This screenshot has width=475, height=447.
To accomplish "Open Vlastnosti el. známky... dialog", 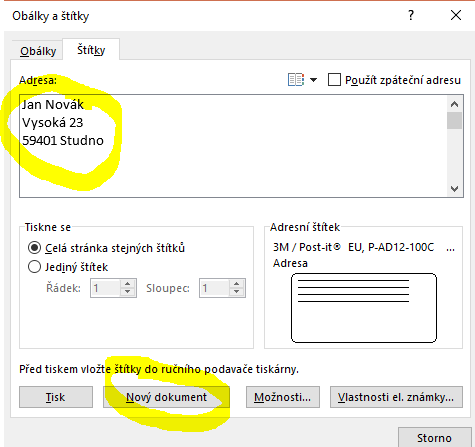I will click(396, 397).
